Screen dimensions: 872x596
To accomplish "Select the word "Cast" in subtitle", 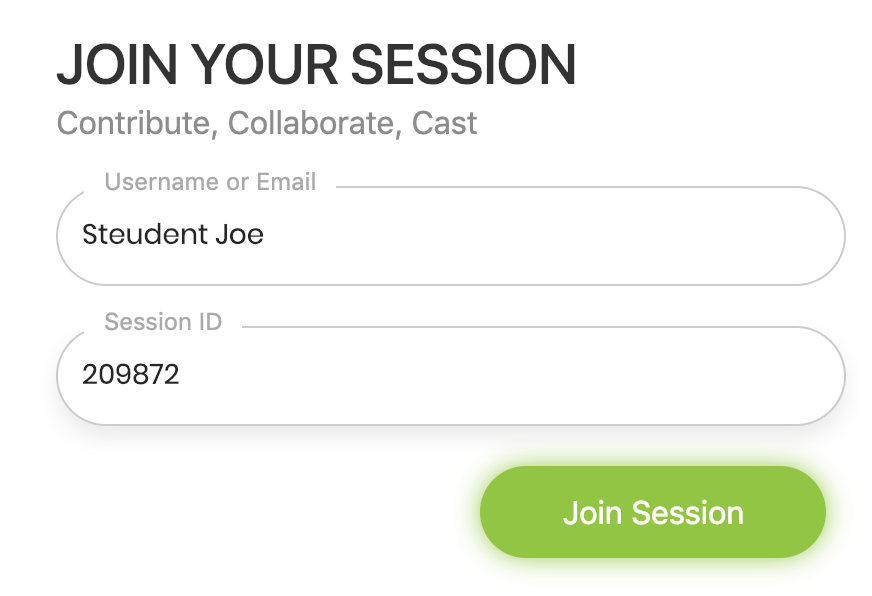I will (x=444, y=123).
